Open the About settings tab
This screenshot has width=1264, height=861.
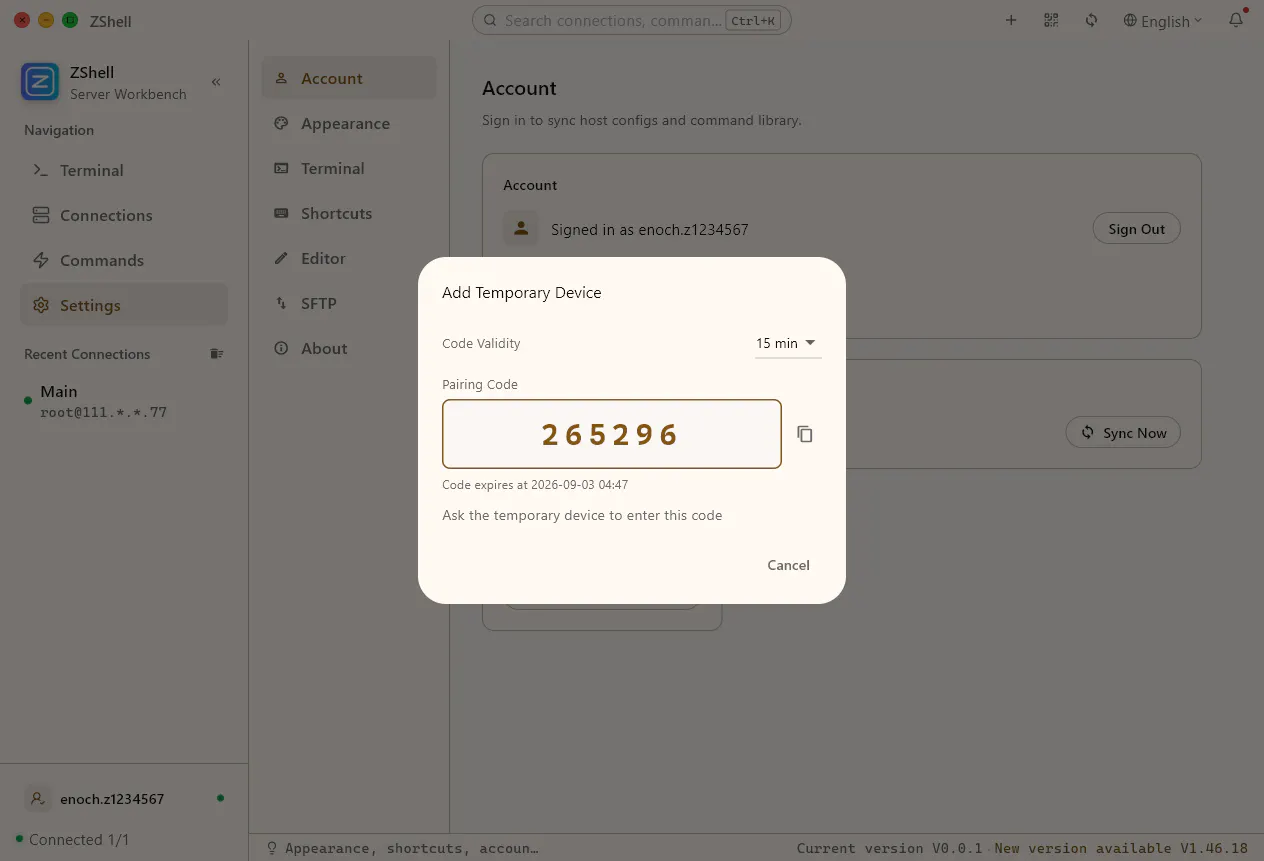[x=349, y=348]
